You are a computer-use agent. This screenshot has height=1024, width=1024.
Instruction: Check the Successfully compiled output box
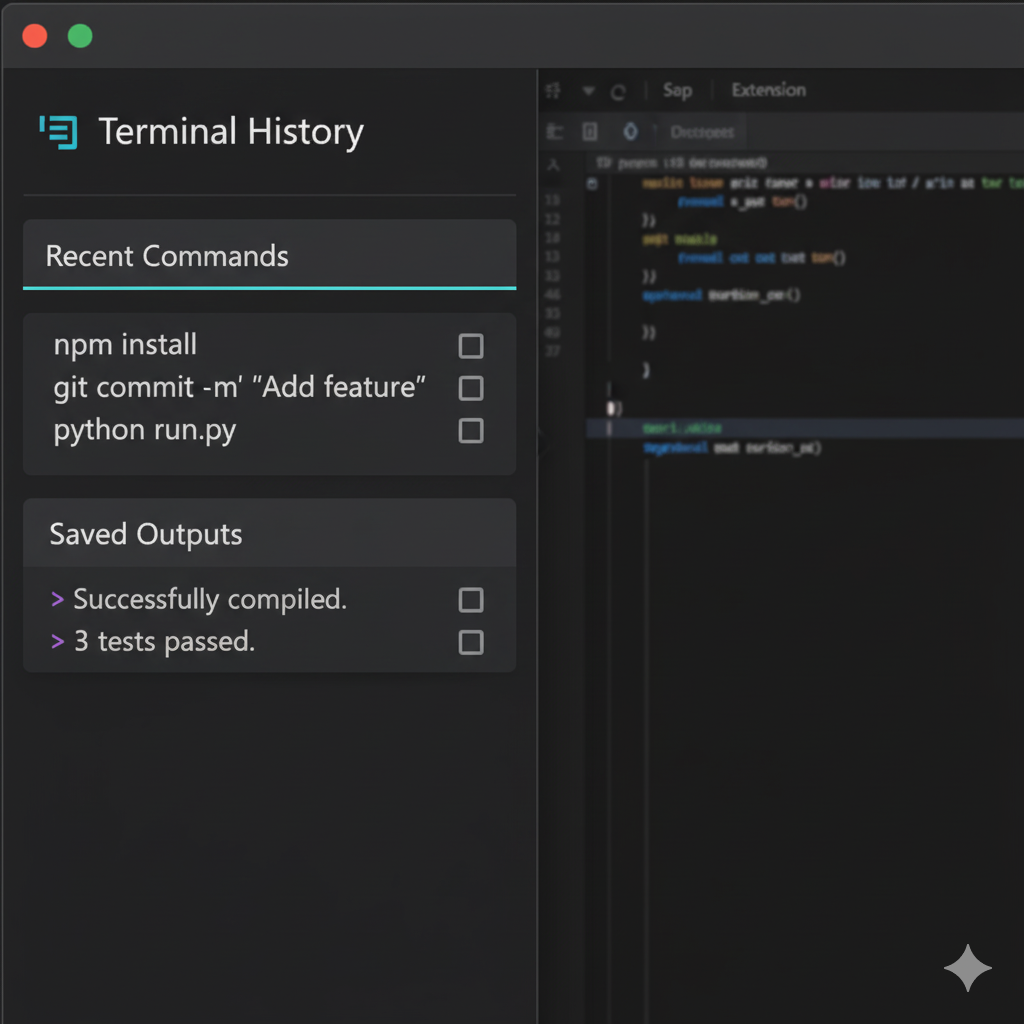click(x=470, y=600)
